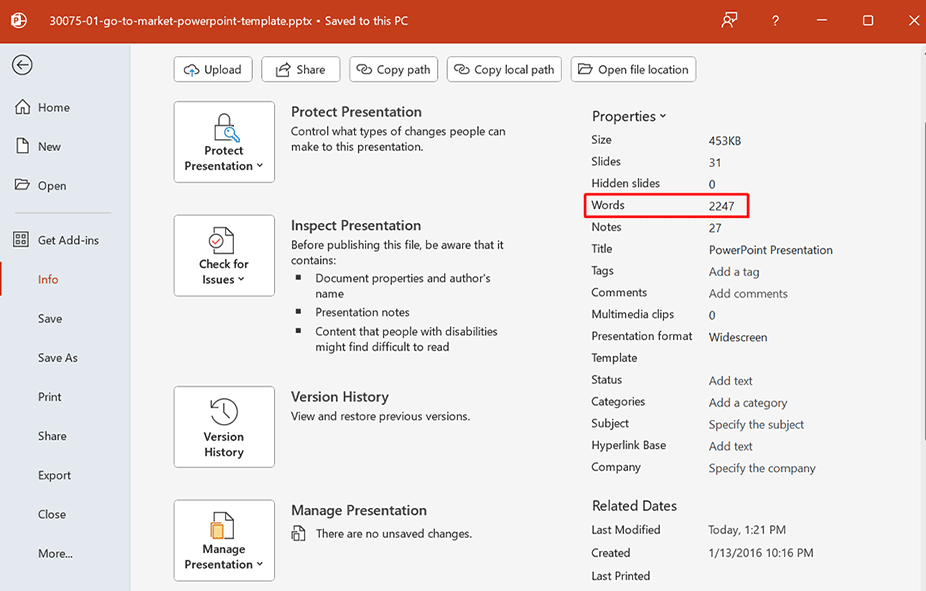Image resolution: width=926 pixels, height=591 pixels.
Task: Click the Add comments field
Action: tap(747, 293)
